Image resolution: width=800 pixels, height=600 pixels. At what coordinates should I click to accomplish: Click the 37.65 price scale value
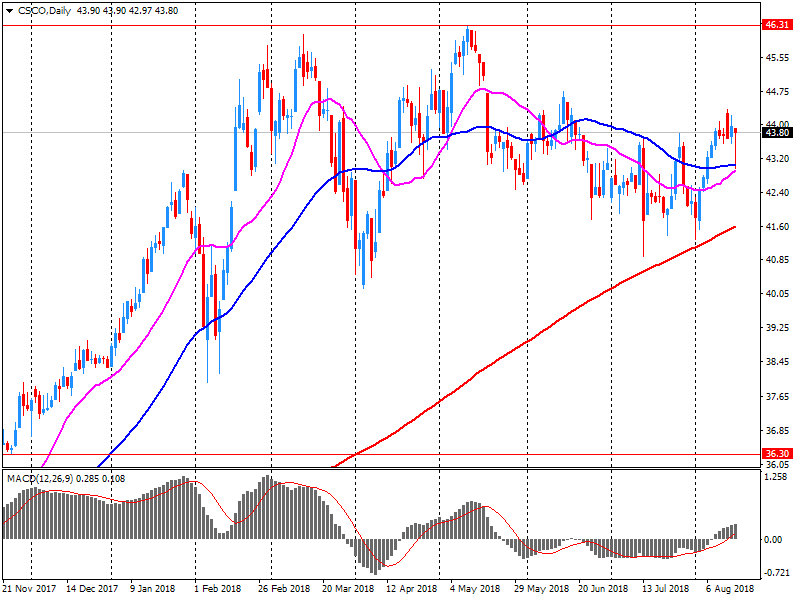click(x=777, y=396)
